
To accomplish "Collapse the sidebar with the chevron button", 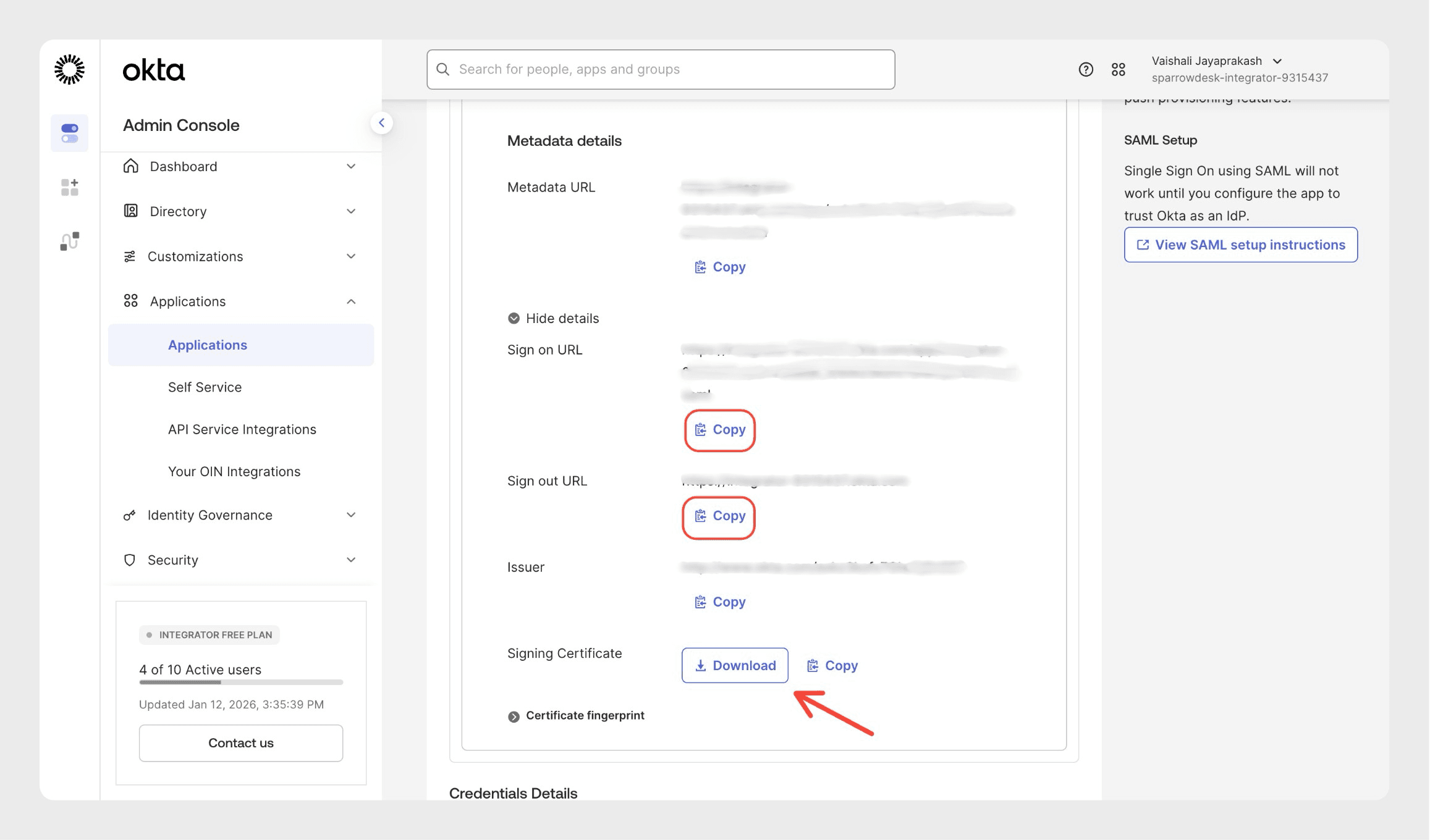I will (x=382, y=123).
